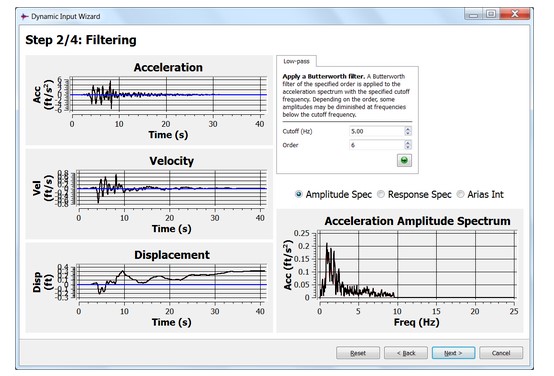Screen dimensions: 554x376
Task: Click the Order input field
Action: tap(376, 145)
